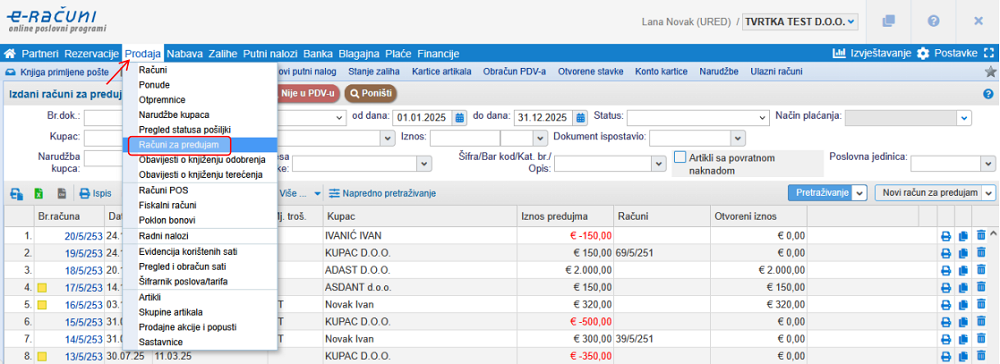This screenshot has width=1000, height=364.
Task: Expand the Način plaćanja dropdown
Action: click(x=964, y=117)
